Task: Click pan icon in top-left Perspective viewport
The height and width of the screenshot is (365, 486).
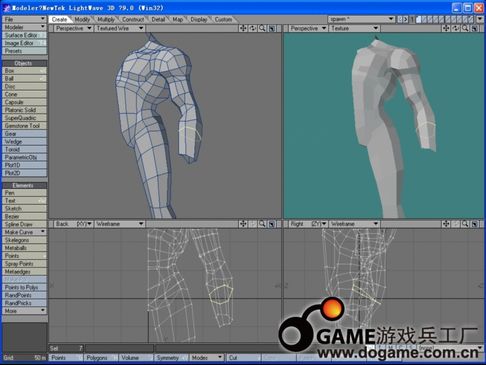Action: pyautogui.click(x=243, y=28)
